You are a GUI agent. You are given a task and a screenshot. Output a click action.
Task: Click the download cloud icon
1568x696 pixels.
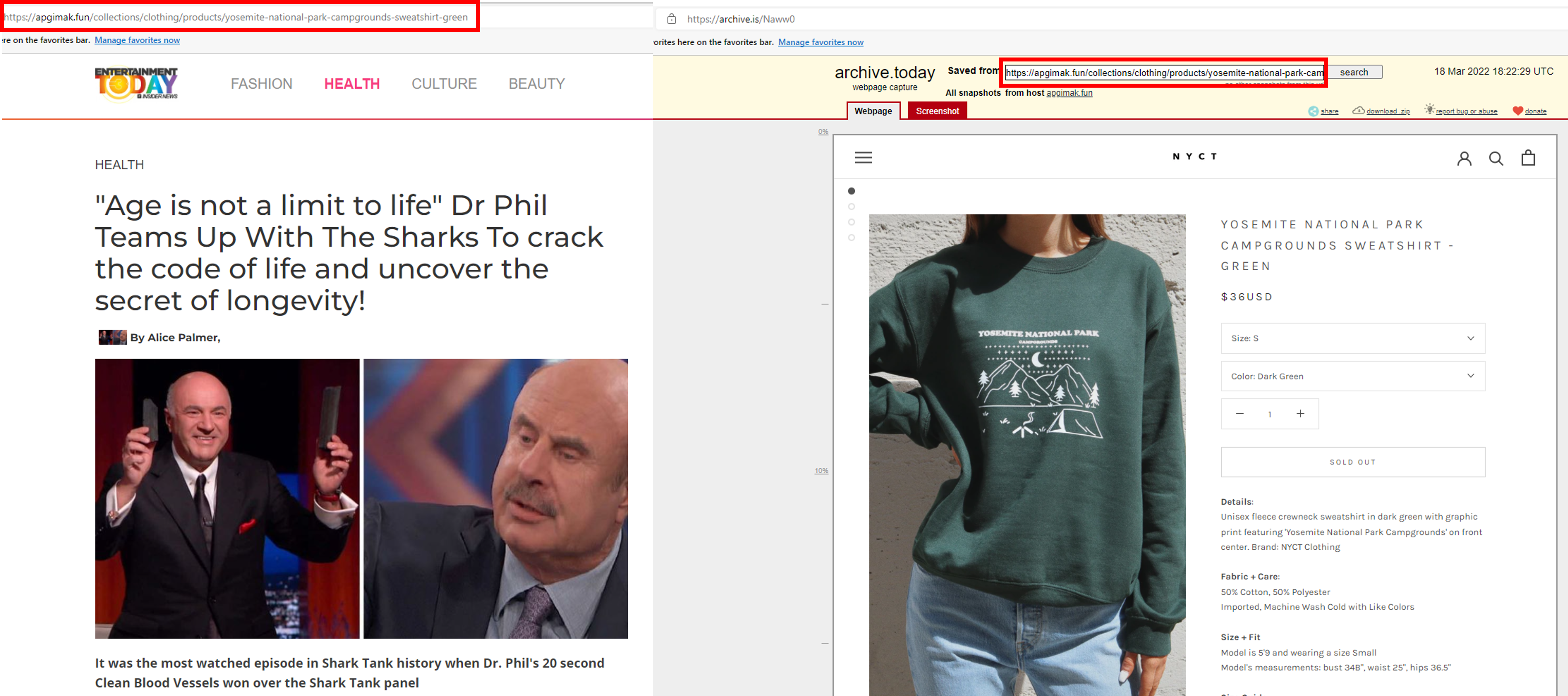pyautogui.click(x=1358, y=110)
